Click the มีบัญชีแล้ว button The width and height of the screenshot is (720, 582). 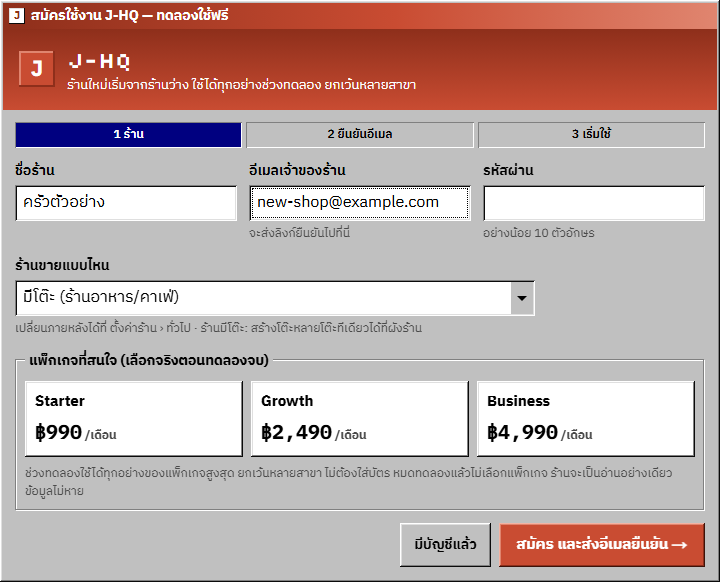pyautogui.click(x=445, y=545)
